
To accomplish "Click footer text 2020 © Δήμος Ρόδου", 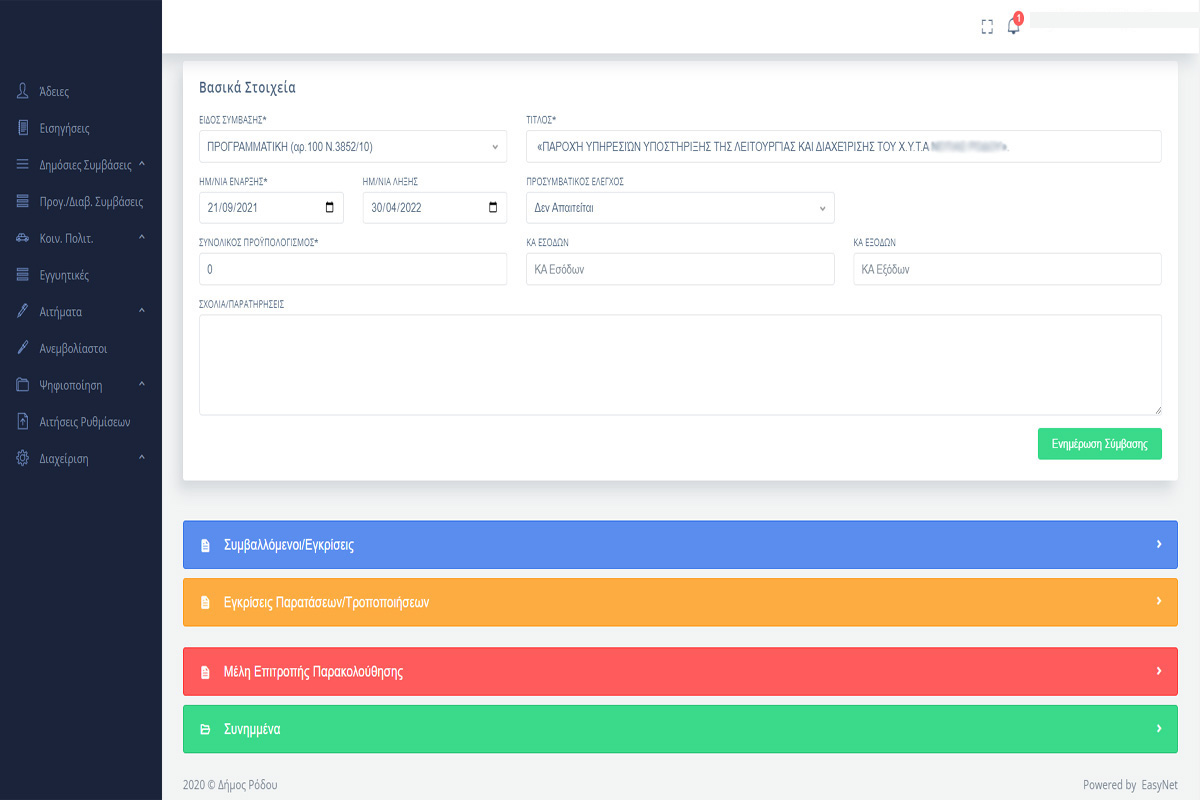I will [x=230, y=785].
